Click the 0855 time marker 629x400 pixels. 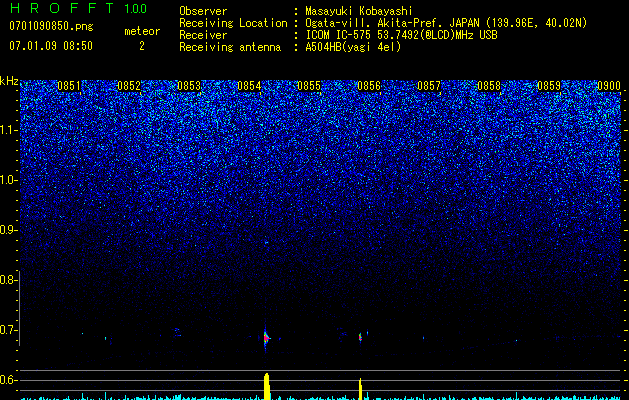click(x=309, y=86)
